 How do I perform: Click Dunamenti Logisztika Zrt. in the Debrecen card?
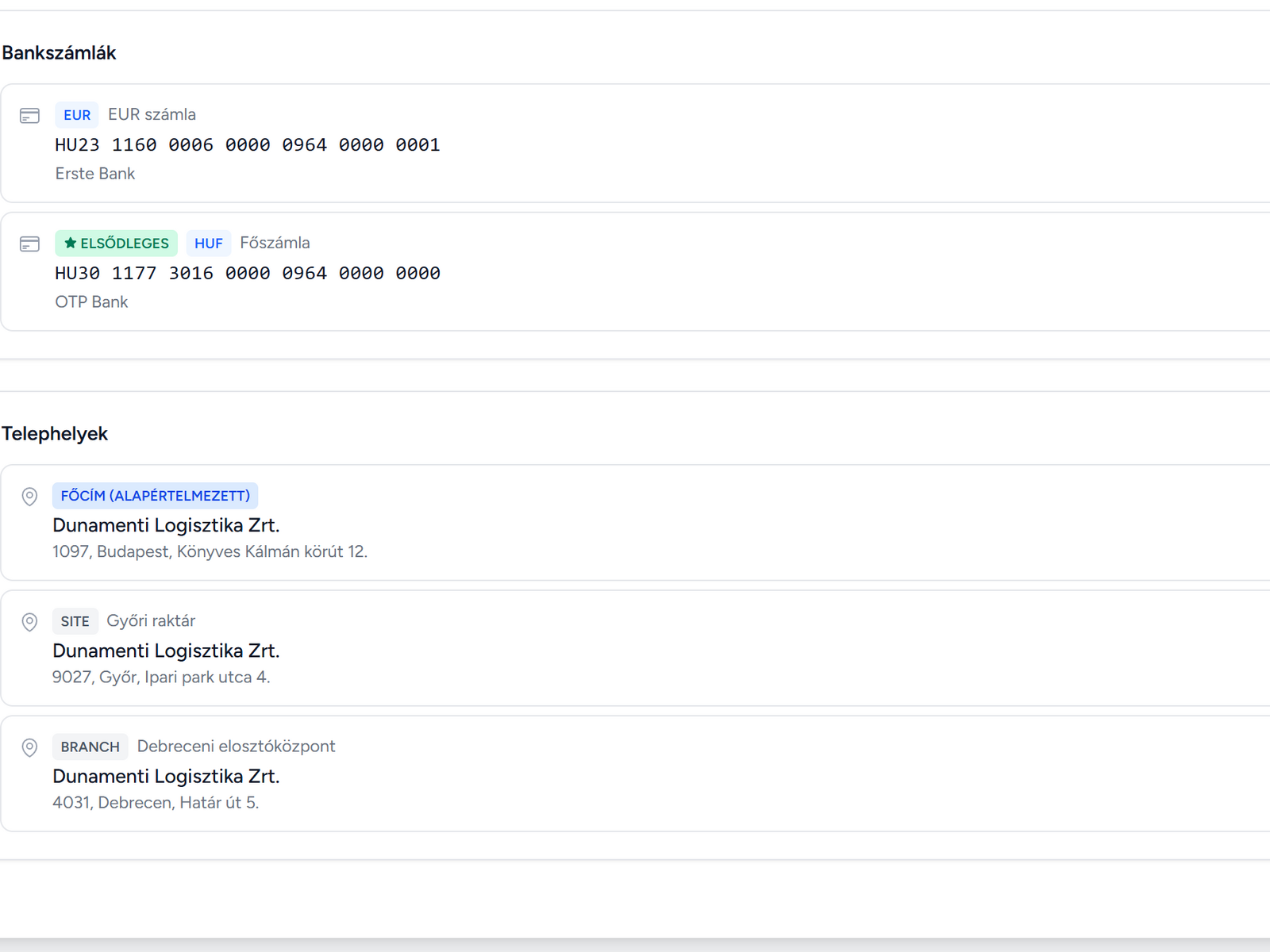click(x=166, y=776)
